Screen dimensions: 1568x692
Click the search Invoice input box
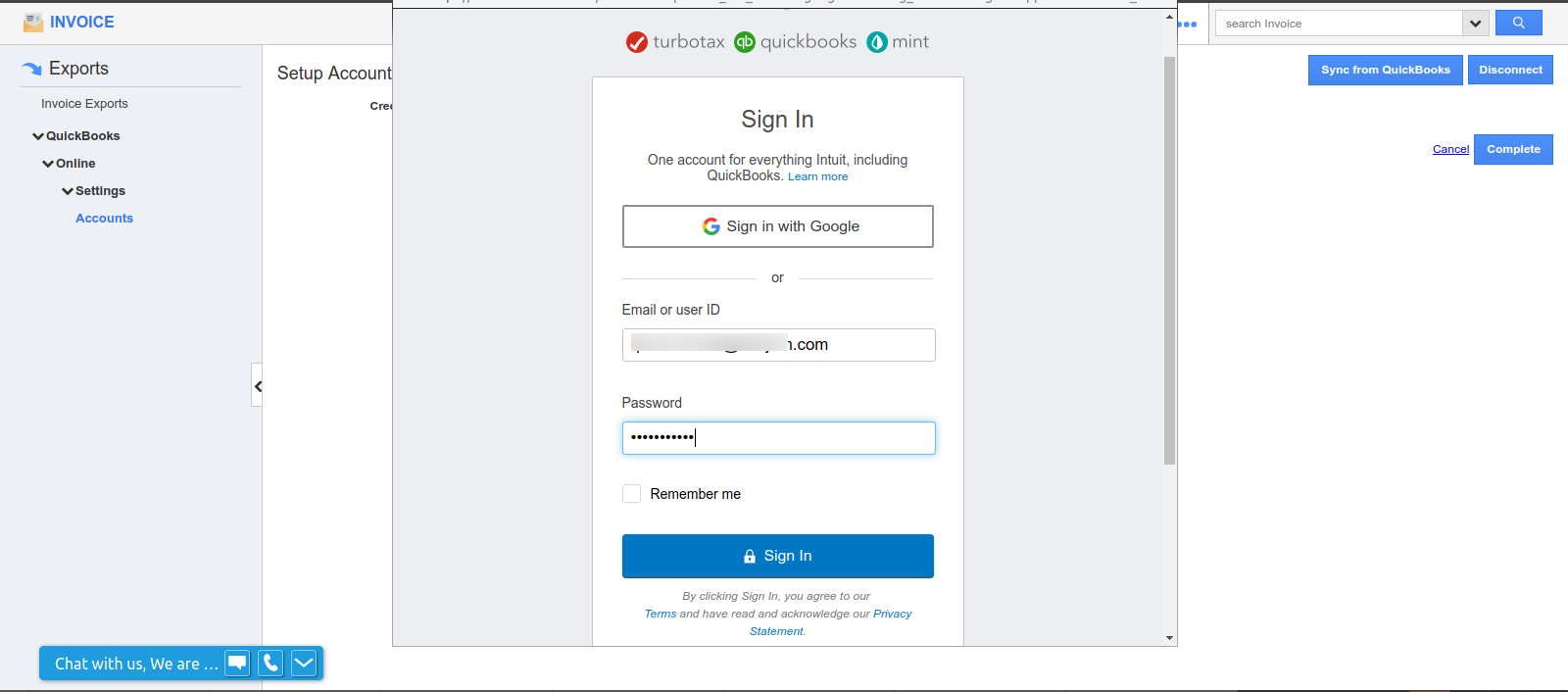pos(1339,24)
